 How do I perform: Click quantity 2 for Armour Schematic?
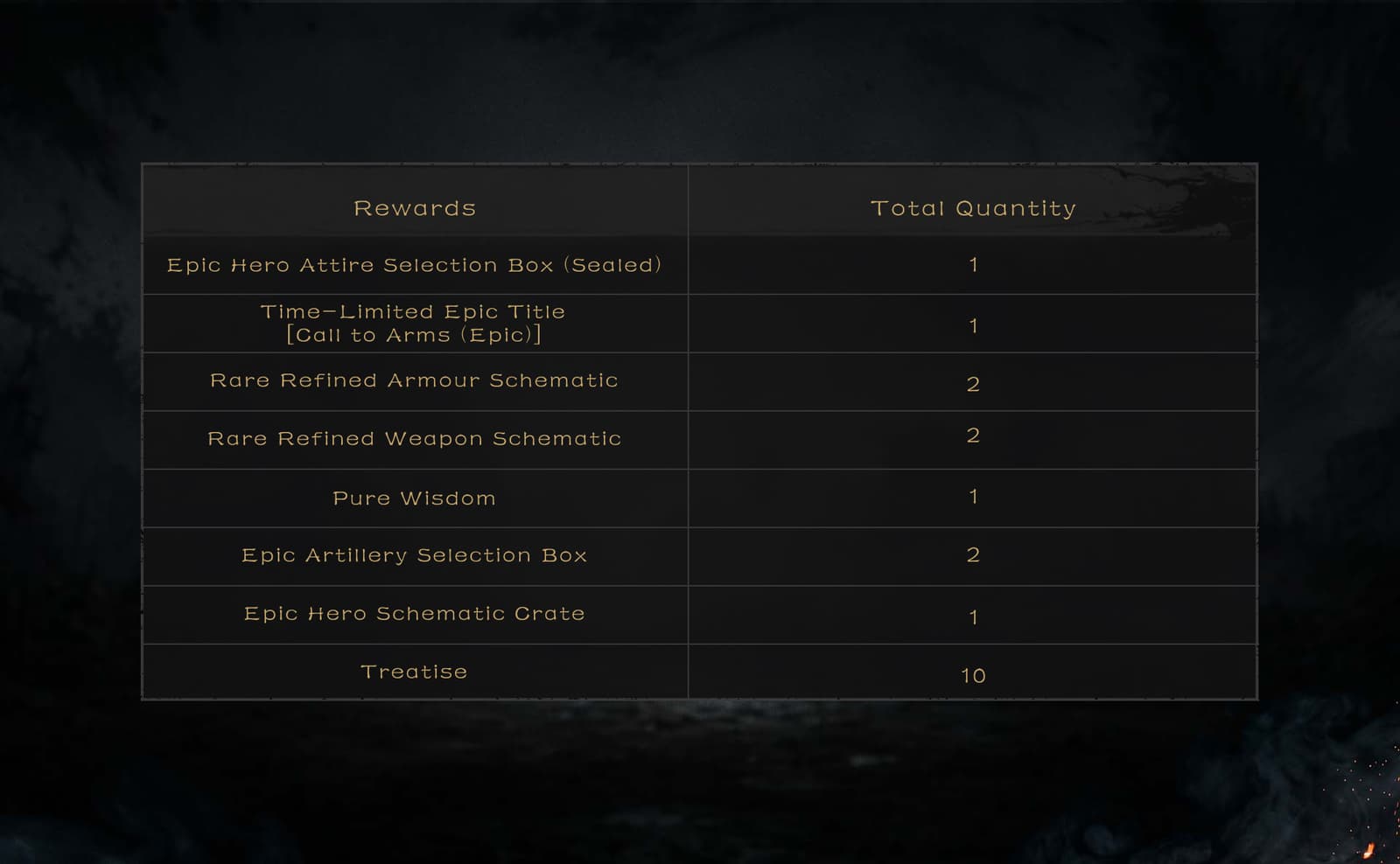click(973, 384)
